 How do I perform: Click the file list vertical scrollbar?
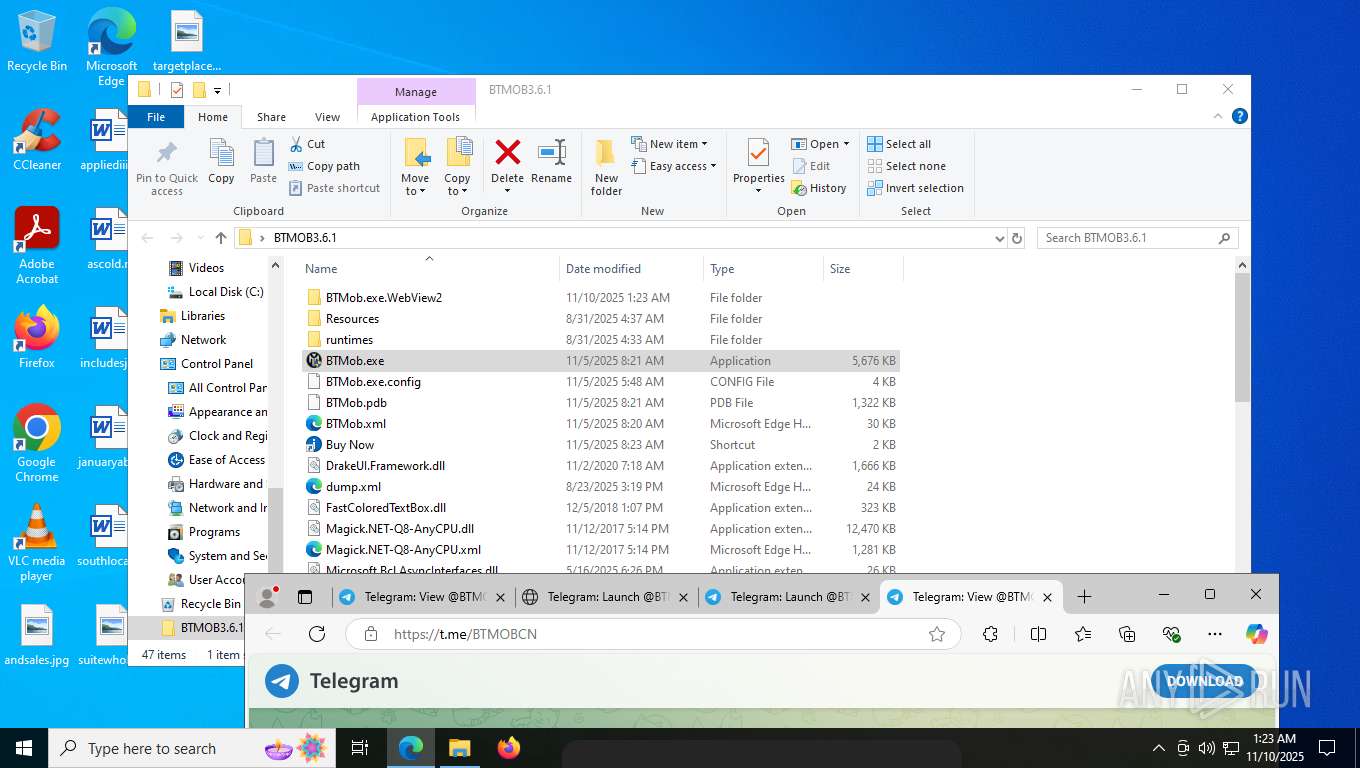[1242, 338]
